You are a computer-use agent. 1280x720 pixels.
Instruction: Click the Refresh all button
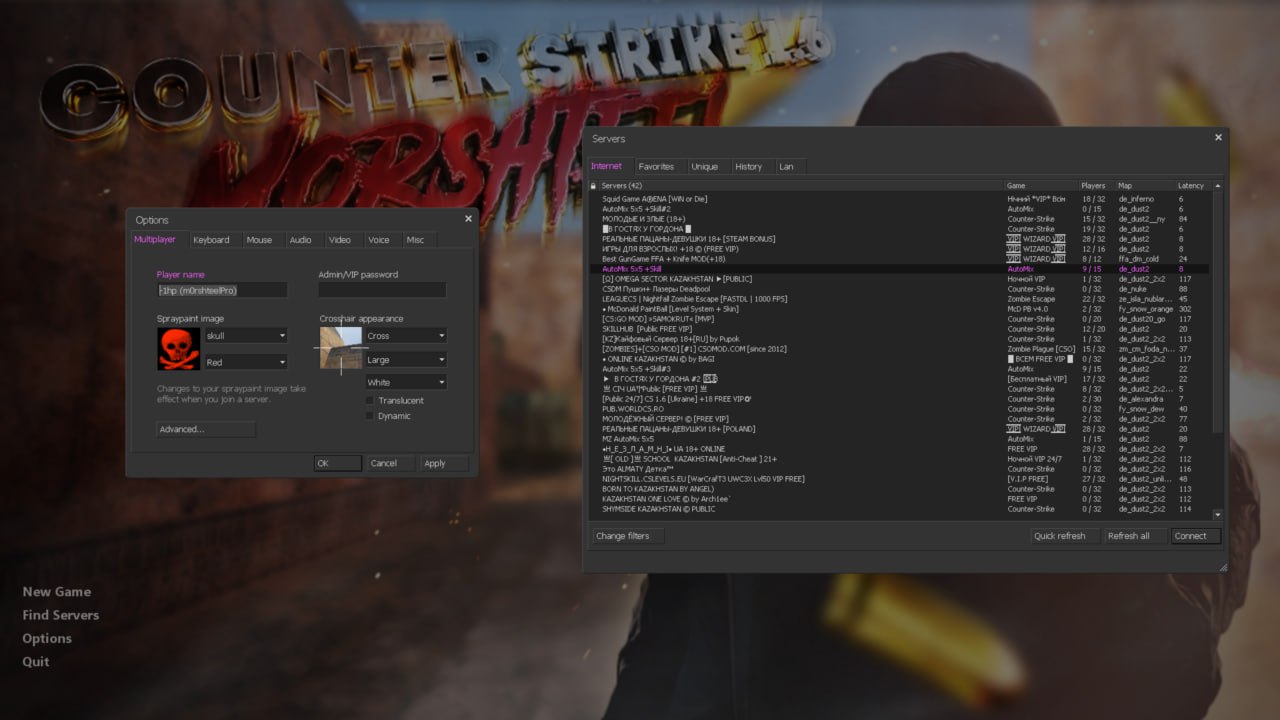point(1128,536)
